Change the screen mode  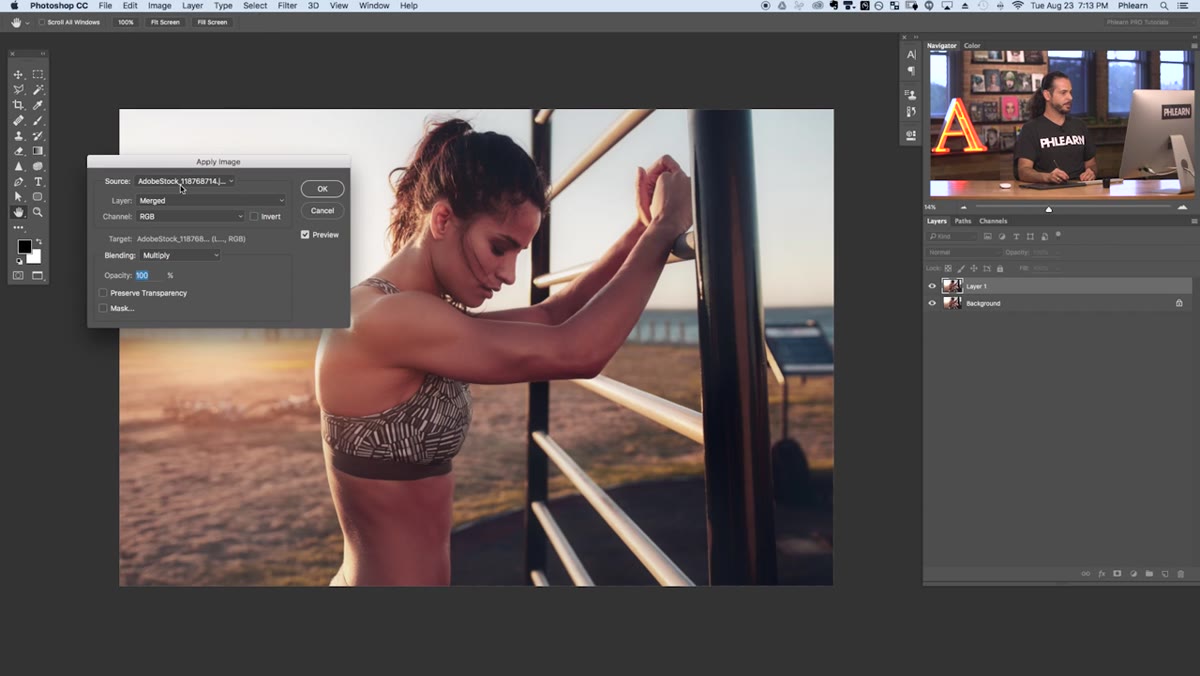pos(38,275)
